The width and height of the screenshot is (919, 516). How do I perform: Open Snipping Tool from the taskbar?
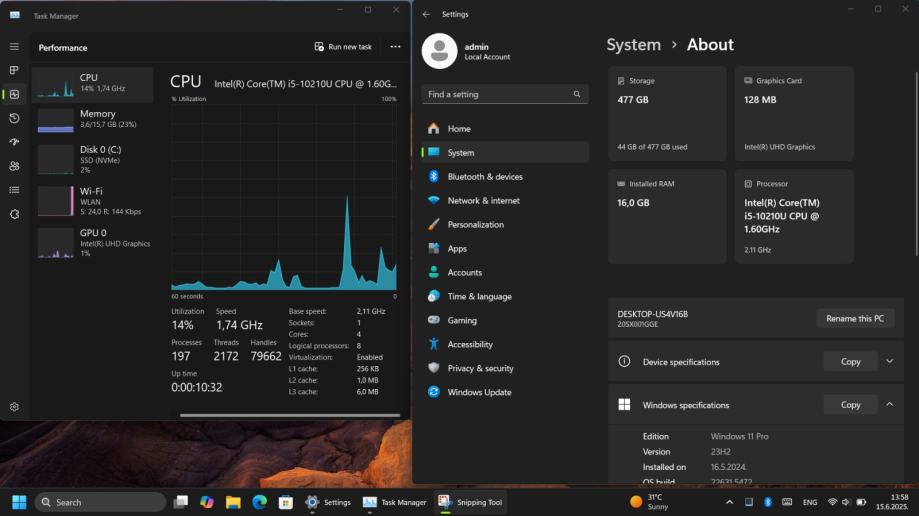[x=471, y=502]
